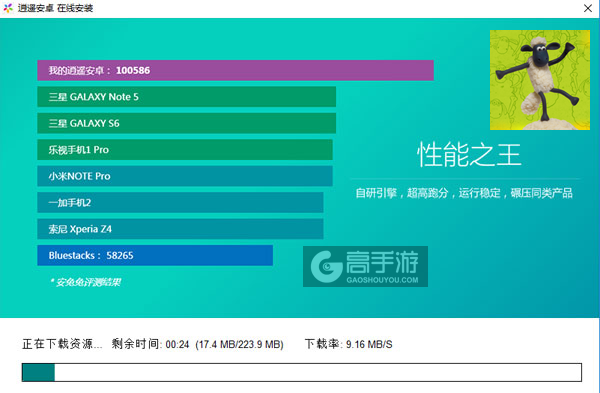Image resolution: width=600 pixels, height=393 pixels.
Task: Click the 逍遥安卓 在线安装 window title
Action: coord(55,8)
